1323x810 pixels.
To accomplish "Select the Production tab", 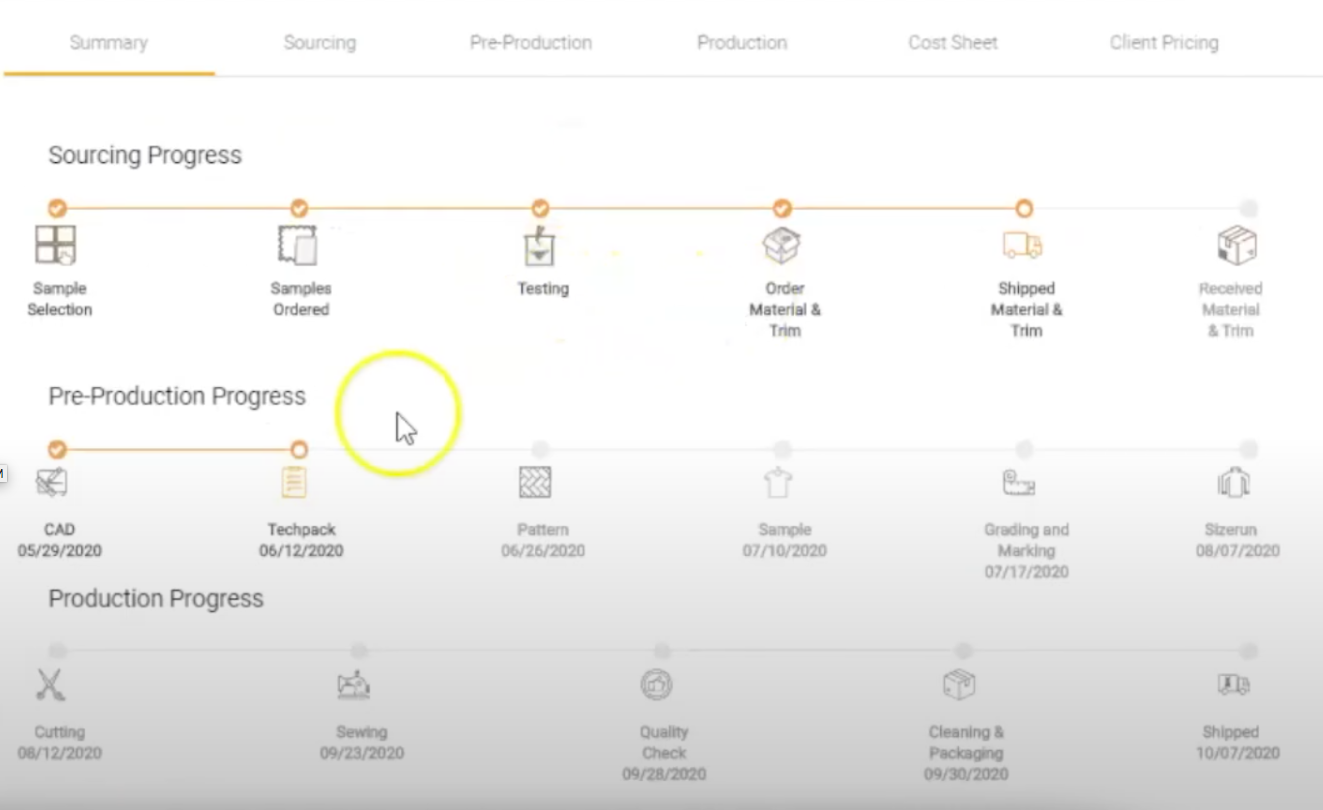I will [x=742, y=43].
